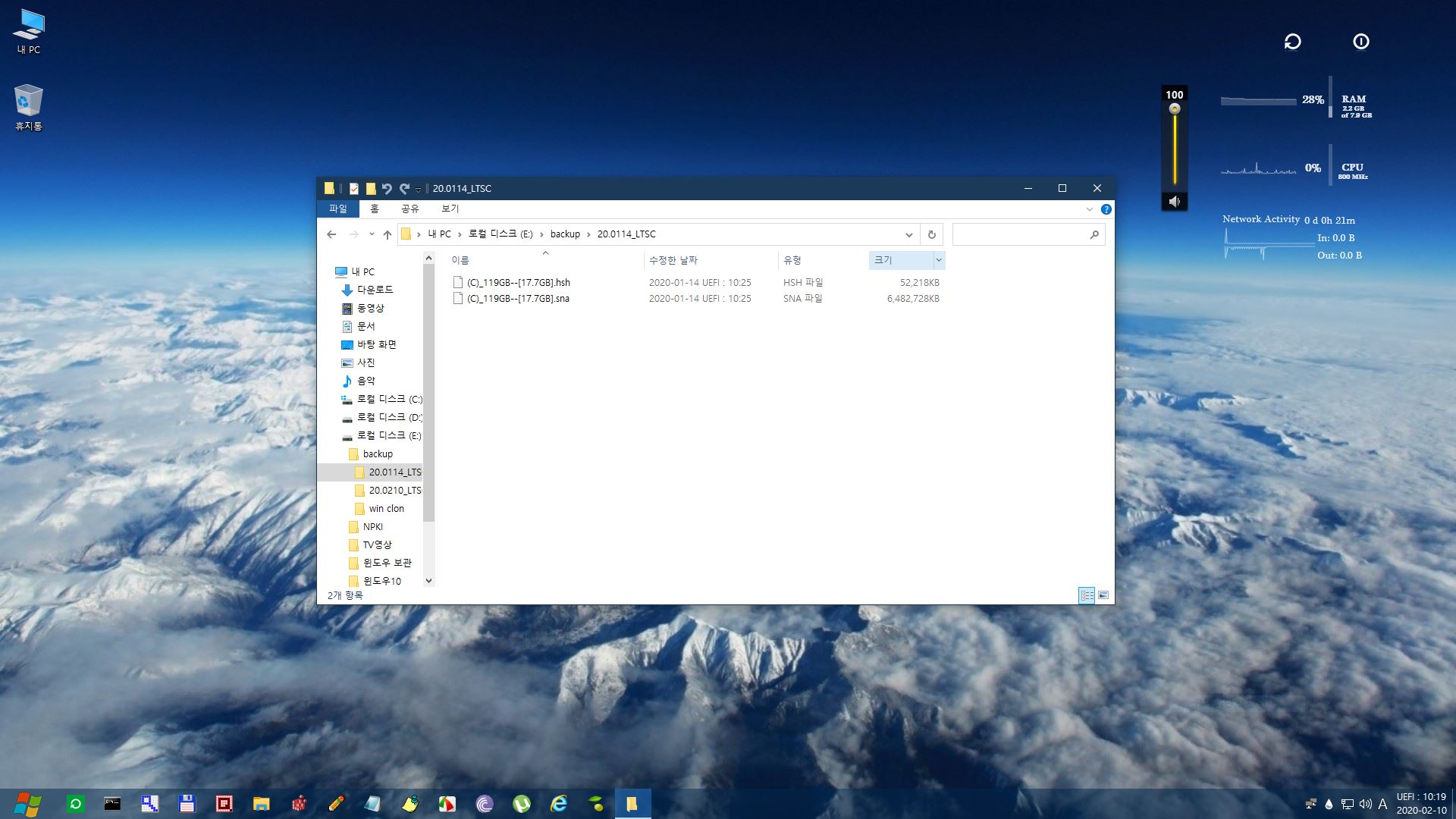1456x819 pixels.
Task: Open the 홈 ribbon tab
Action: [374, 209]
